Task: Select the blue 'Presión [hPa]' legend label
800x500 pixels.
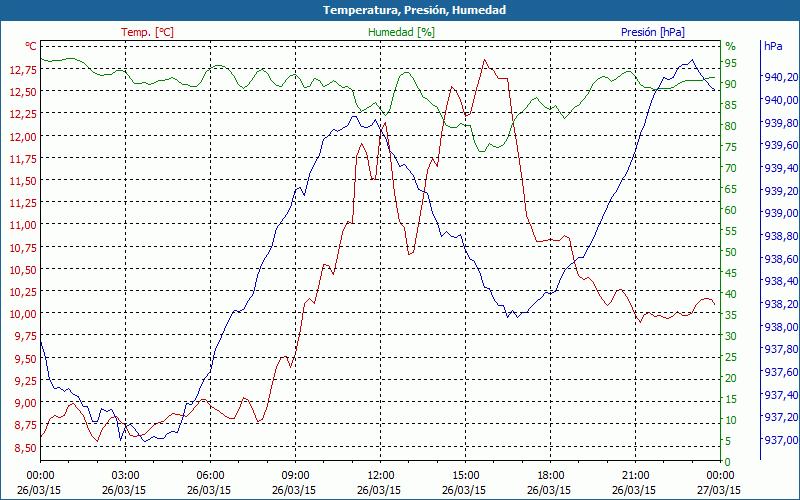Action: (x=653, y=32)
